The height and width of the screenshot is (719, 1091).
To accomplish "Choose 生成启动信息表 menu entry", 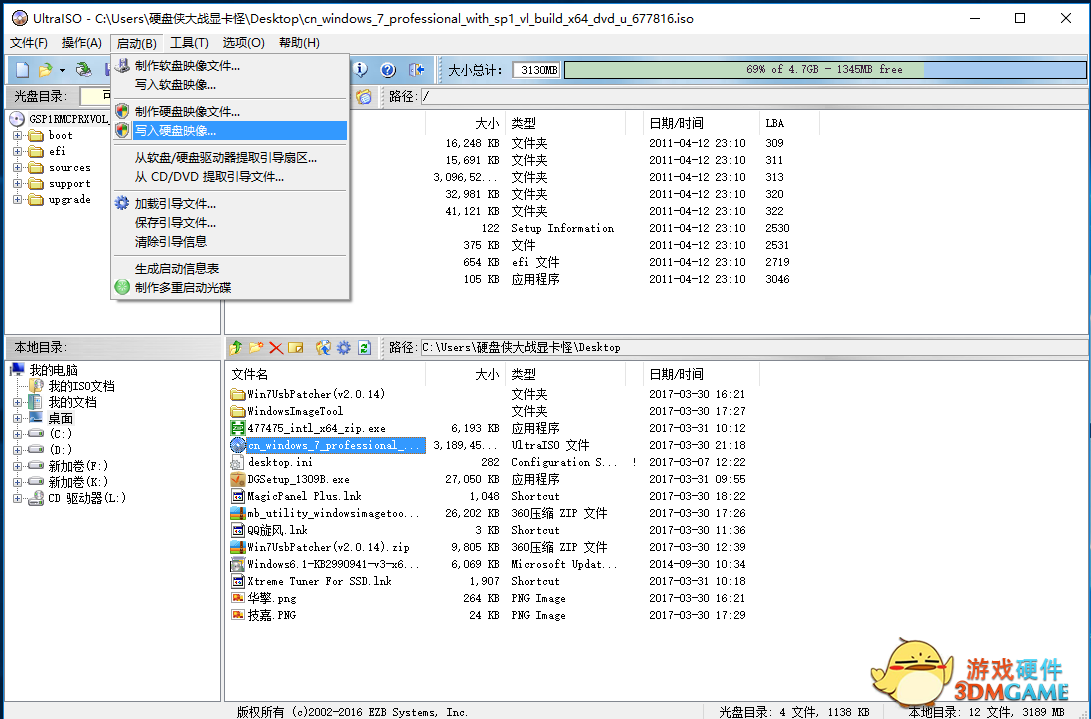I will [x=230, y=268].
